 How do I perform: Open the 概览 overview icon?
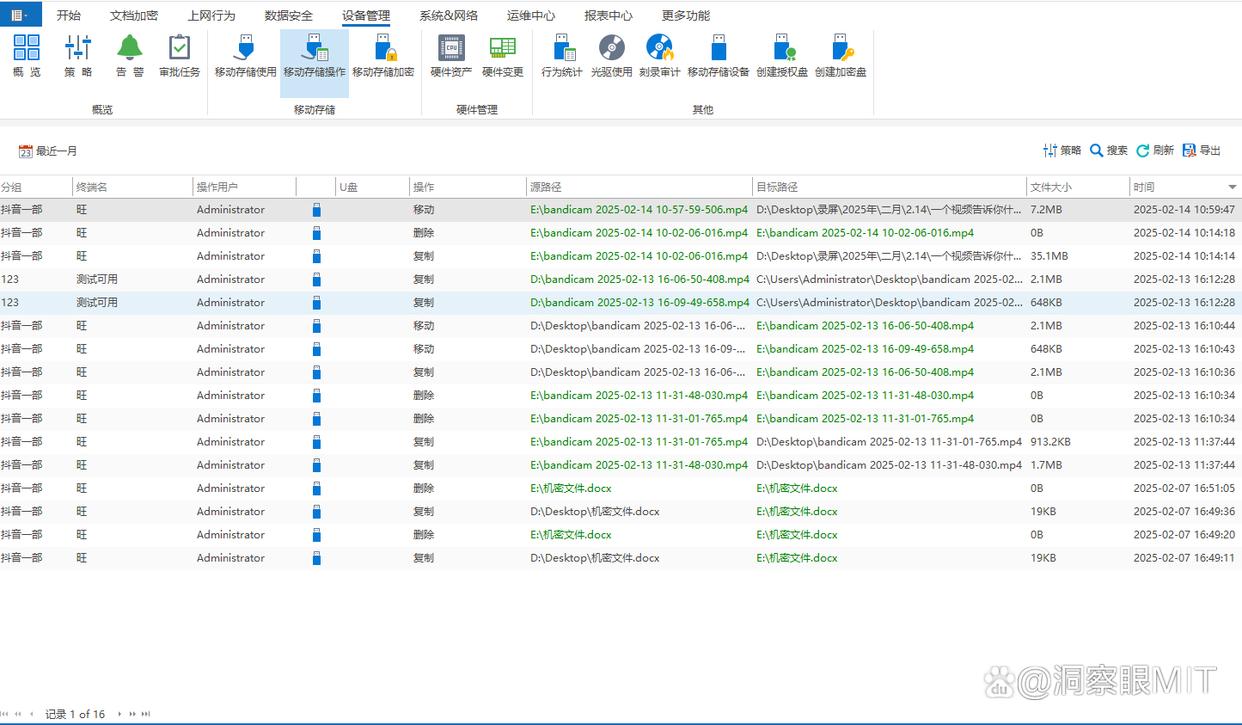(27, 56)
